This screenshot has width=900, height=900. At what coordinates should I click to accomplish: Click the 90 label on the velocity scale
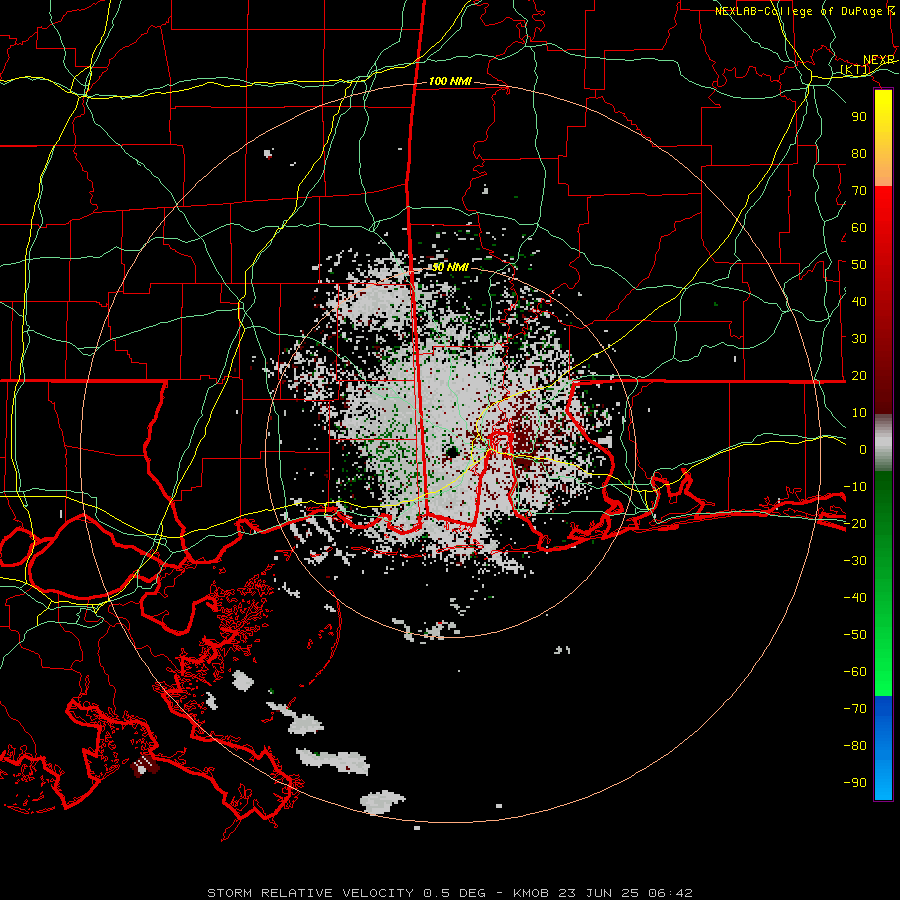click(859, 117)
